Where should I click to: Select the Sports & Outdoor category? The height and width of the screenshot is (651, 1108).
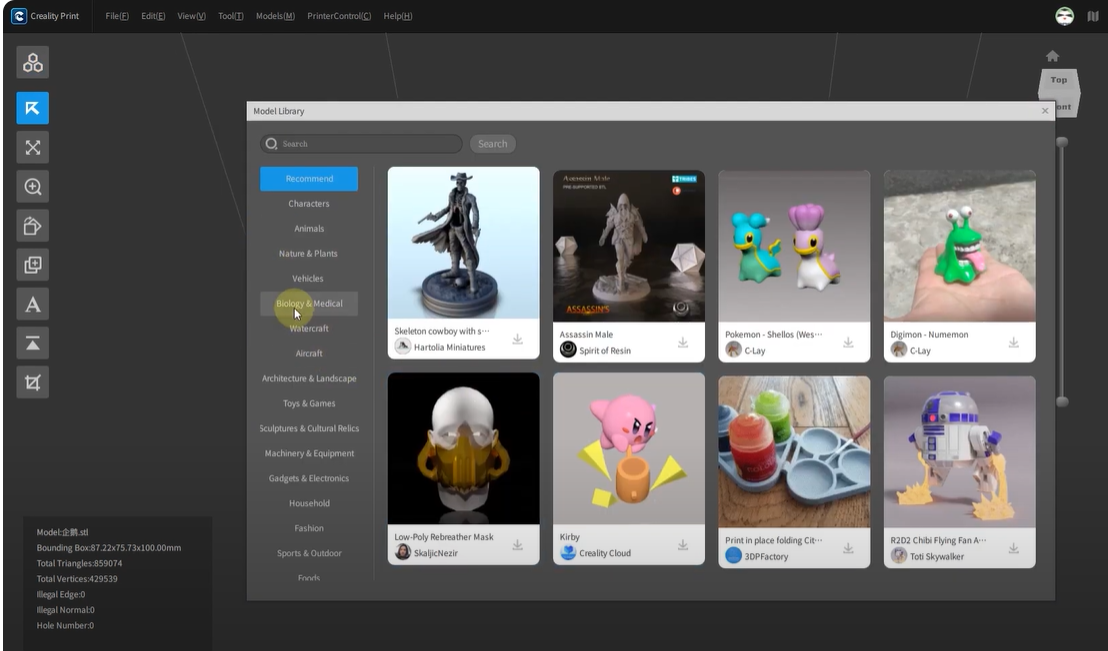309,553
